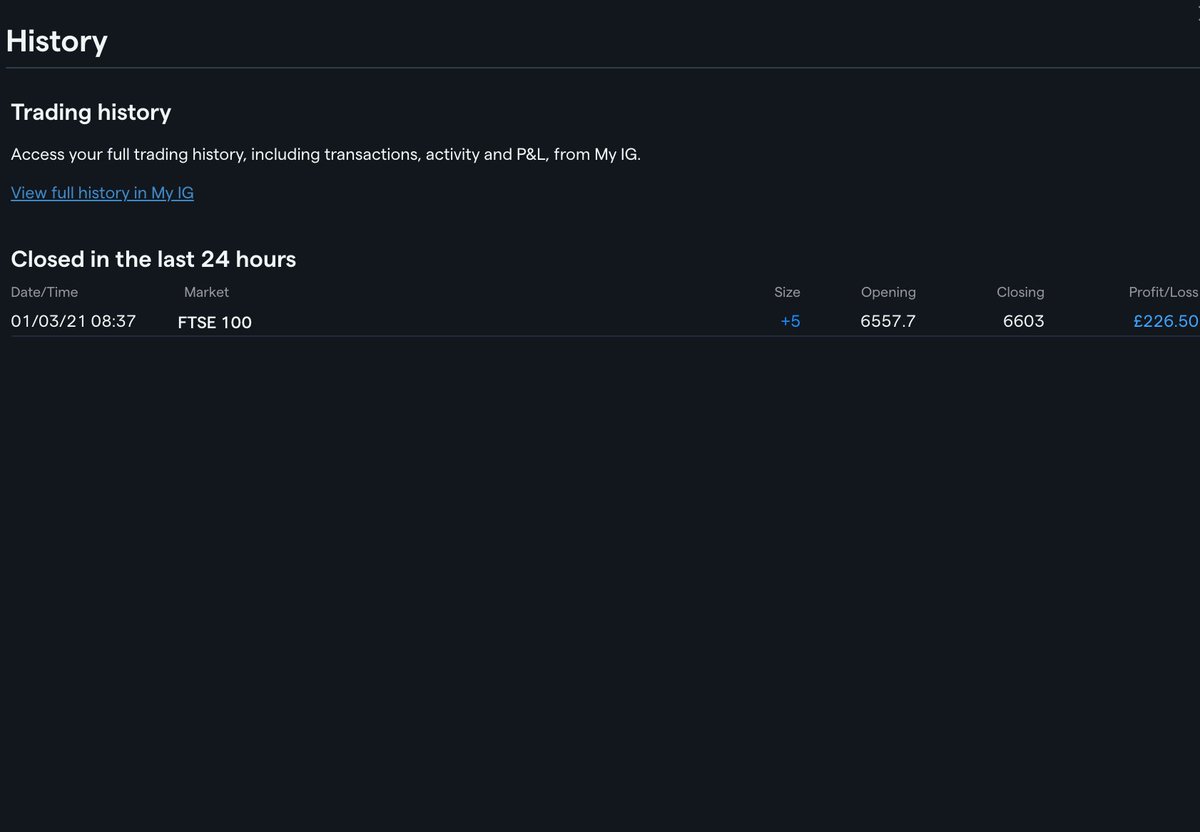
Task: Click the Size column header
Action: click(787, 292)
